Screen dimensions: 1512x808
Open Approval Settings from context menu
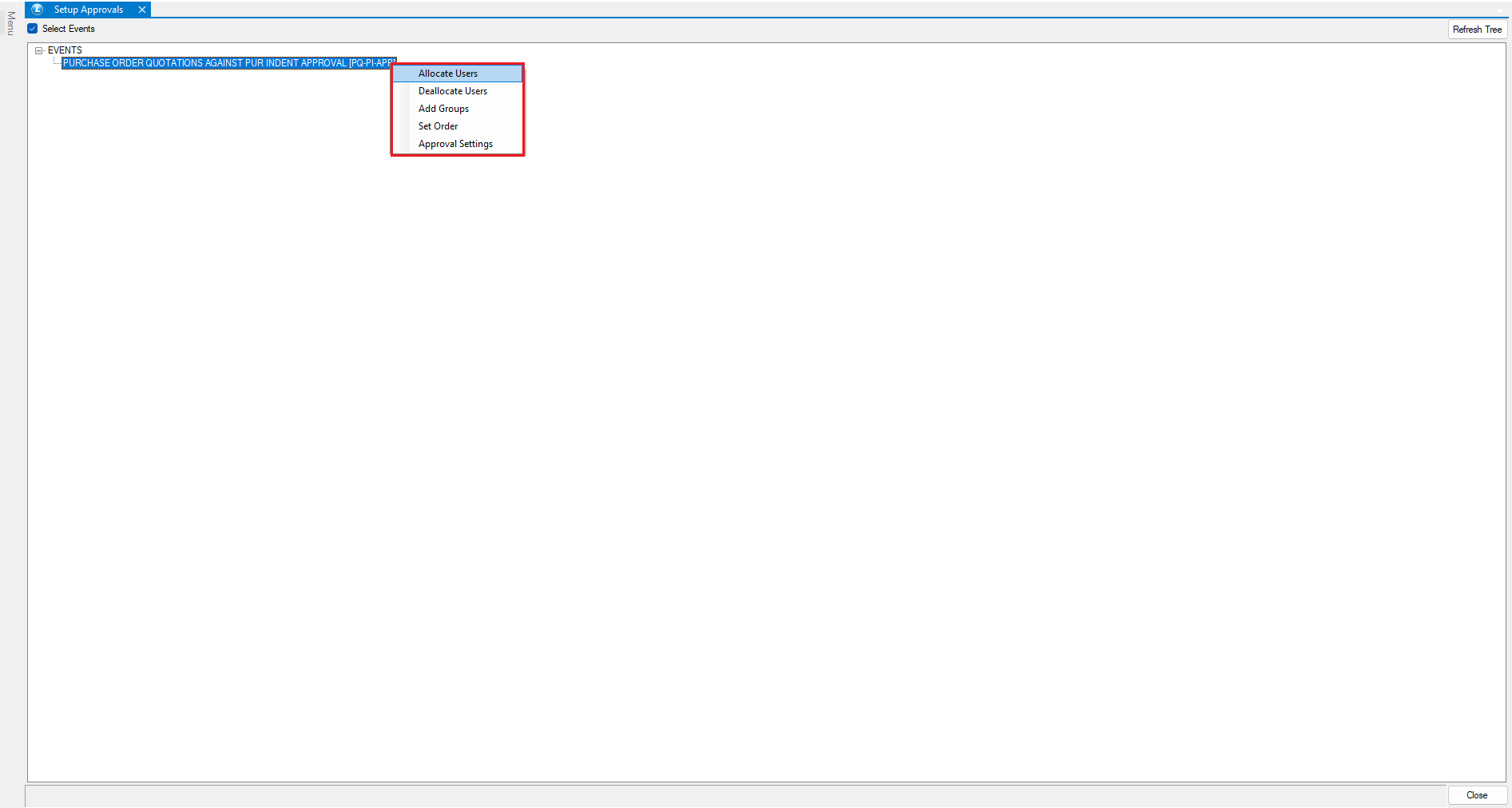click(x=456, y=144)
